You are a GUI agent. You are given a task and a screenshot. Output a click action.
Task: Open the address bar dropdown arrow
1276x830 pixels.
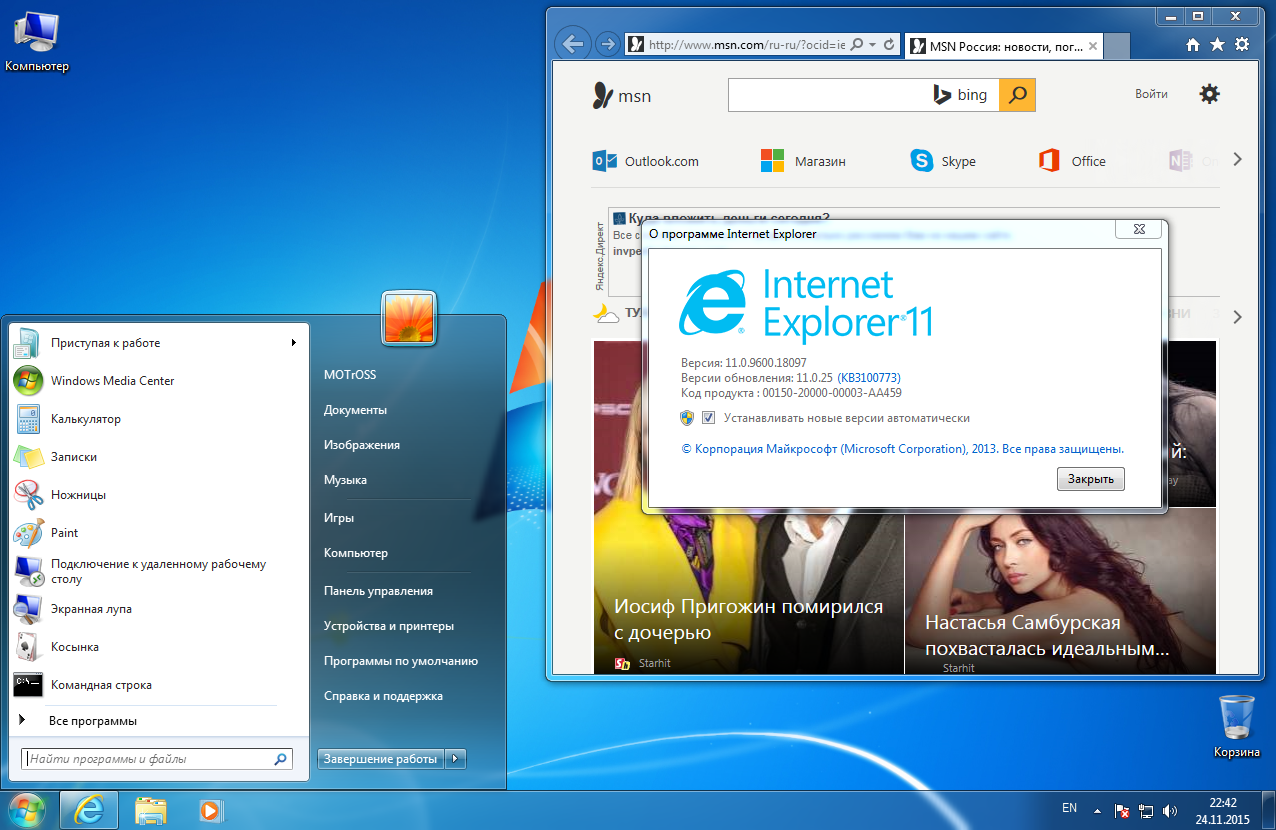(873, 45)
